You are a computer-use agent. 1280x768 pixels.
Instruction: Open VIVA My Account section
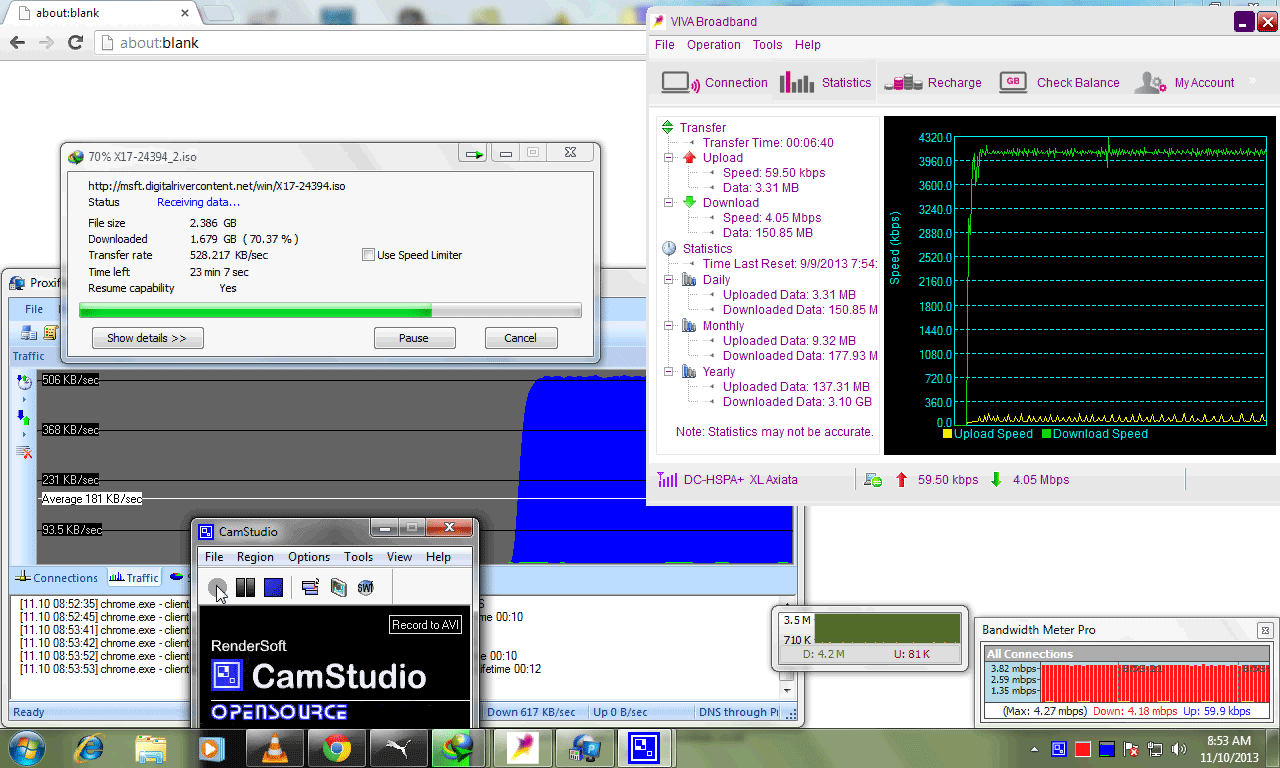[1185, 83]
